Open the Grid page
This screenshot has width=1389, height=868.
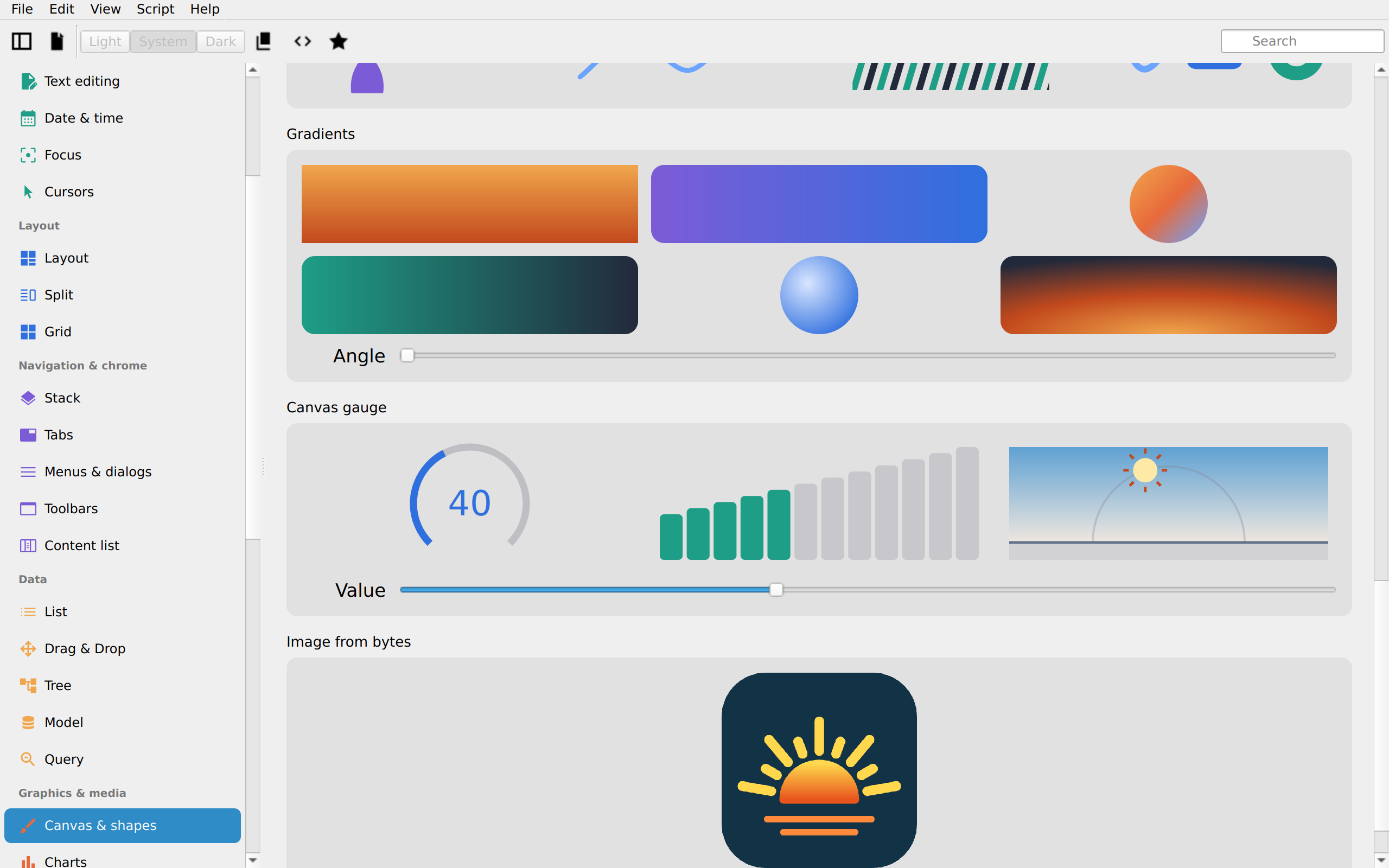coord(122,332)
